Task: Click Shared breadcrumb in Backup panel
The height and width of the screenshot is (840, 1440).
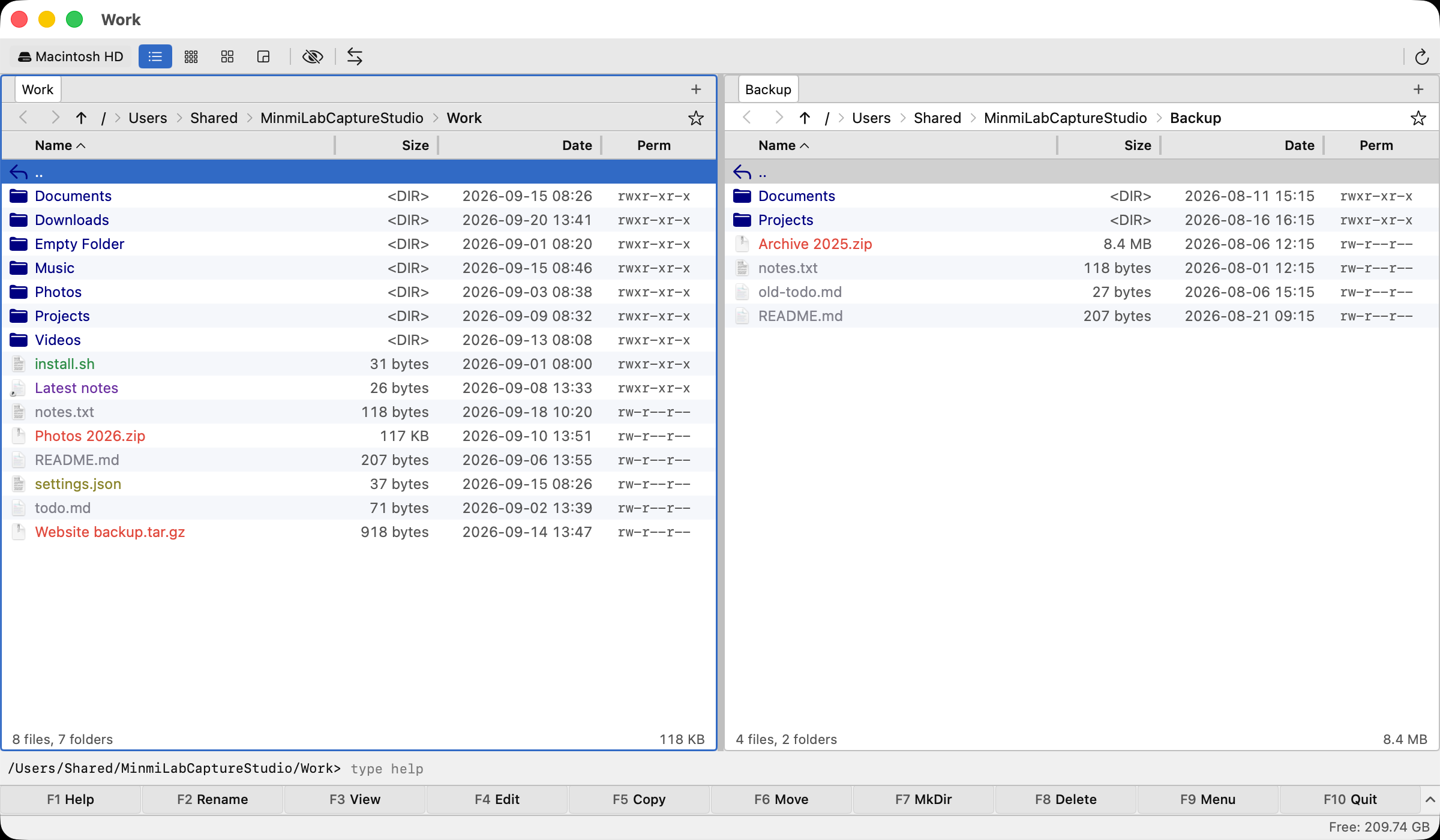Action: pyautogui.click(x=937, y=118)
